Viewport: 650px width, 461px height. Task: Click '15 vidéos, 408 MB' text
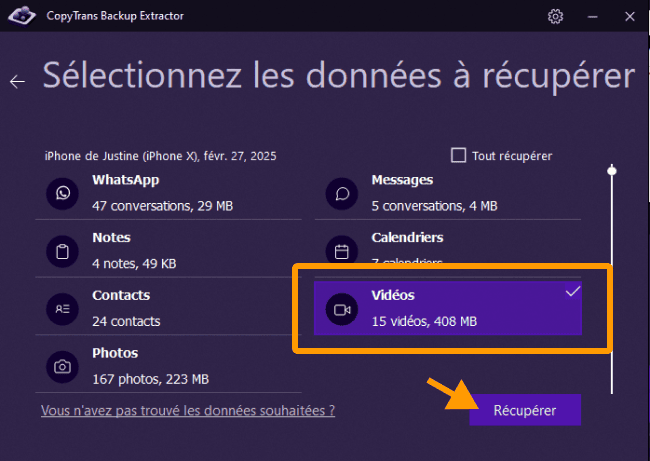pyautogui.click(x=424, y=321)
